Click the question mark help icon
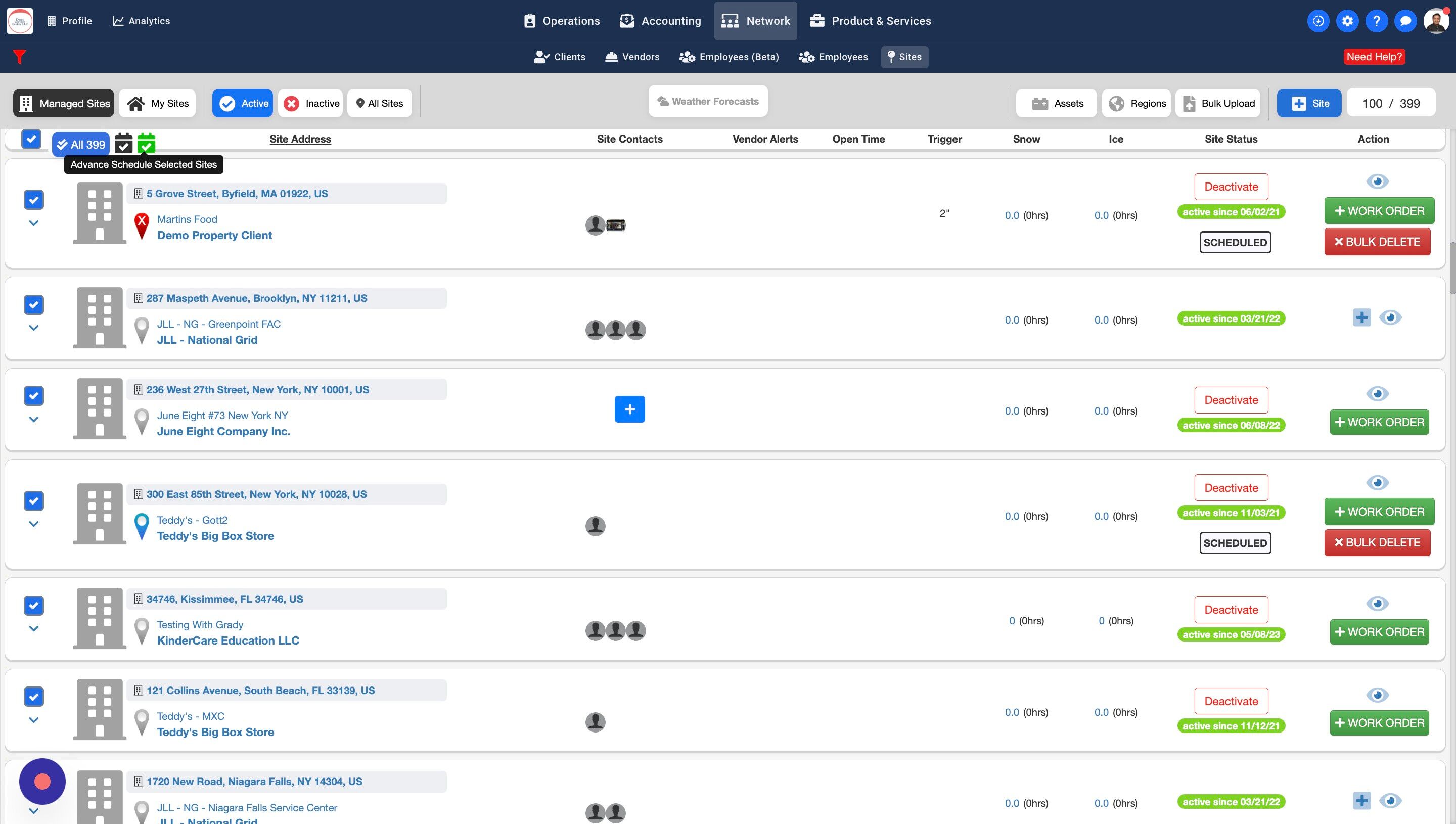 [x=1376, y=21]
